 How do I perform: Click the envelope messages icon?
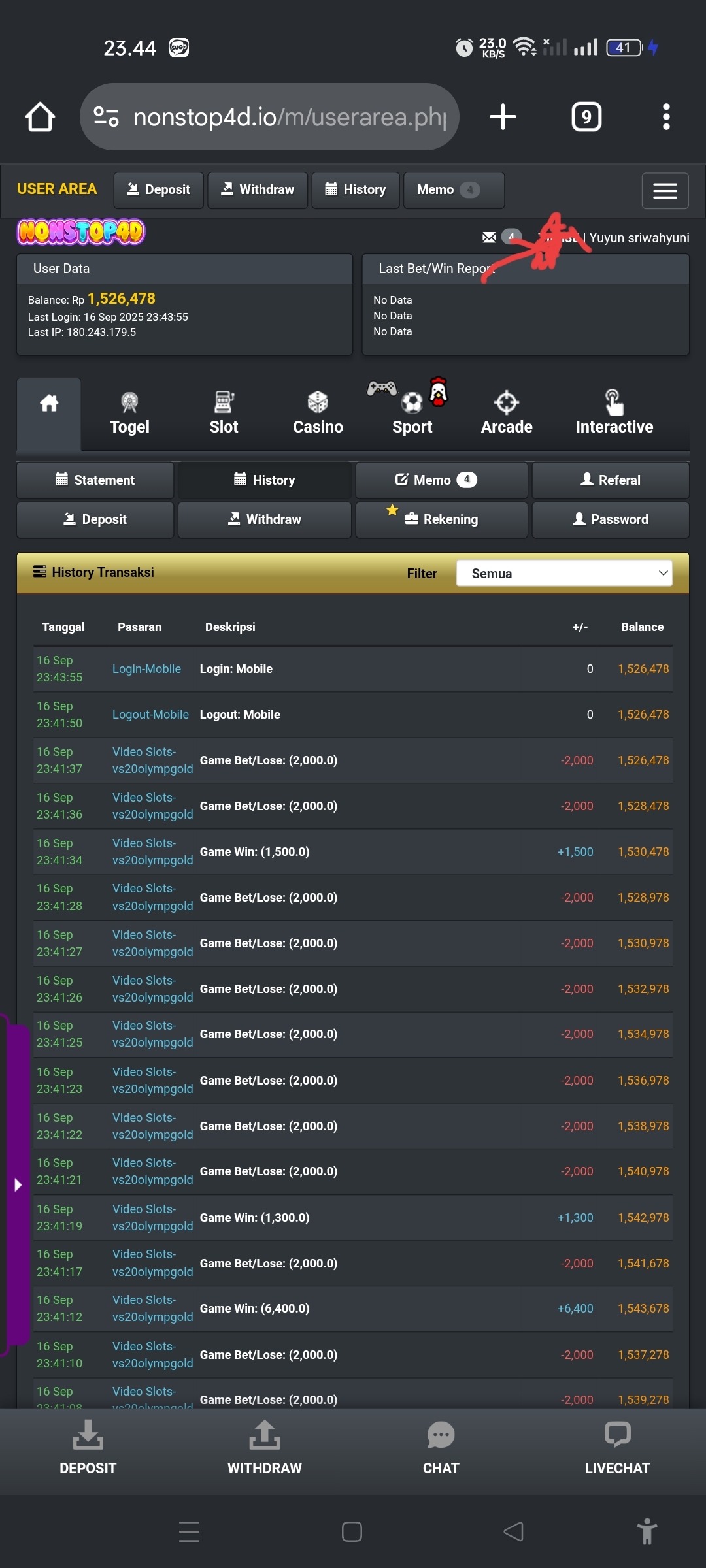coord(489,237)
